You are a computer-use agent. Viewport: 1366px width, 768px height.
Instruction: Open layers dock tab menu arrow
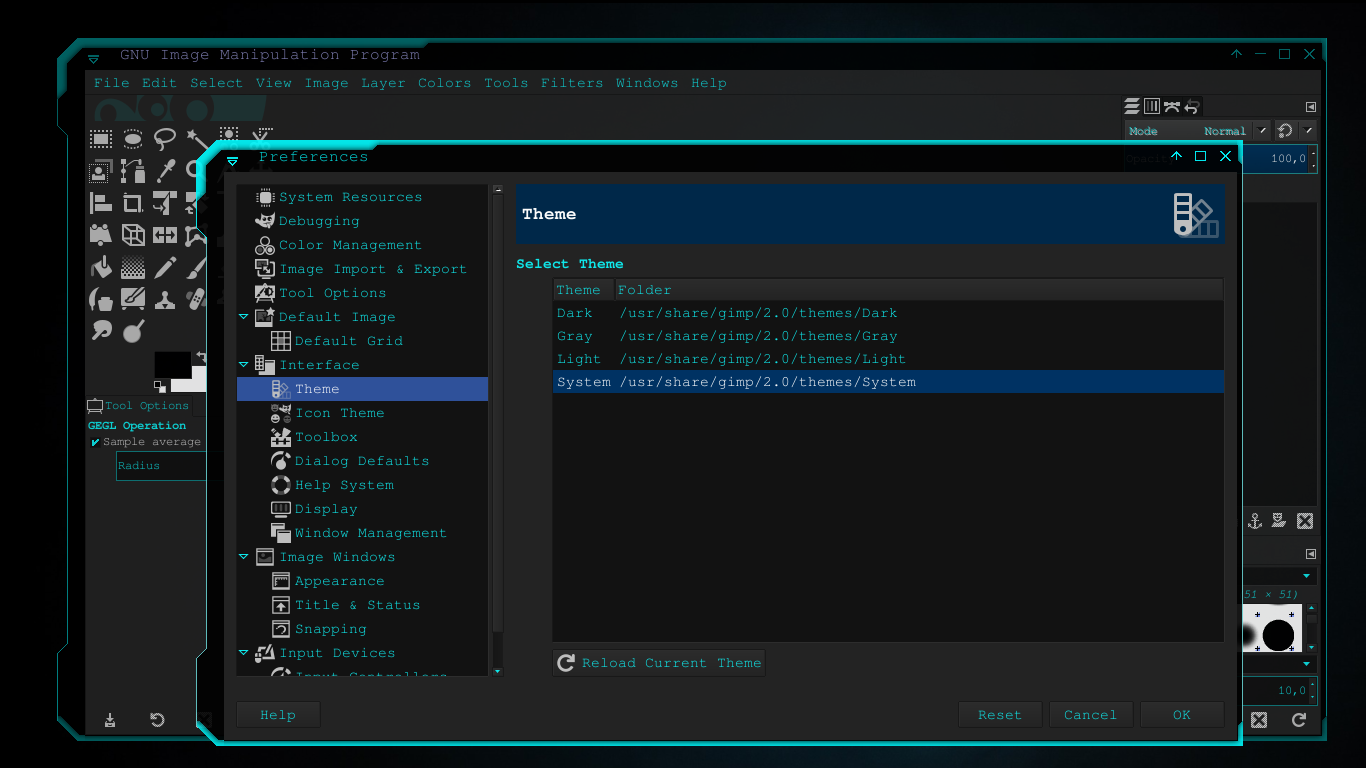(1311, 107)
